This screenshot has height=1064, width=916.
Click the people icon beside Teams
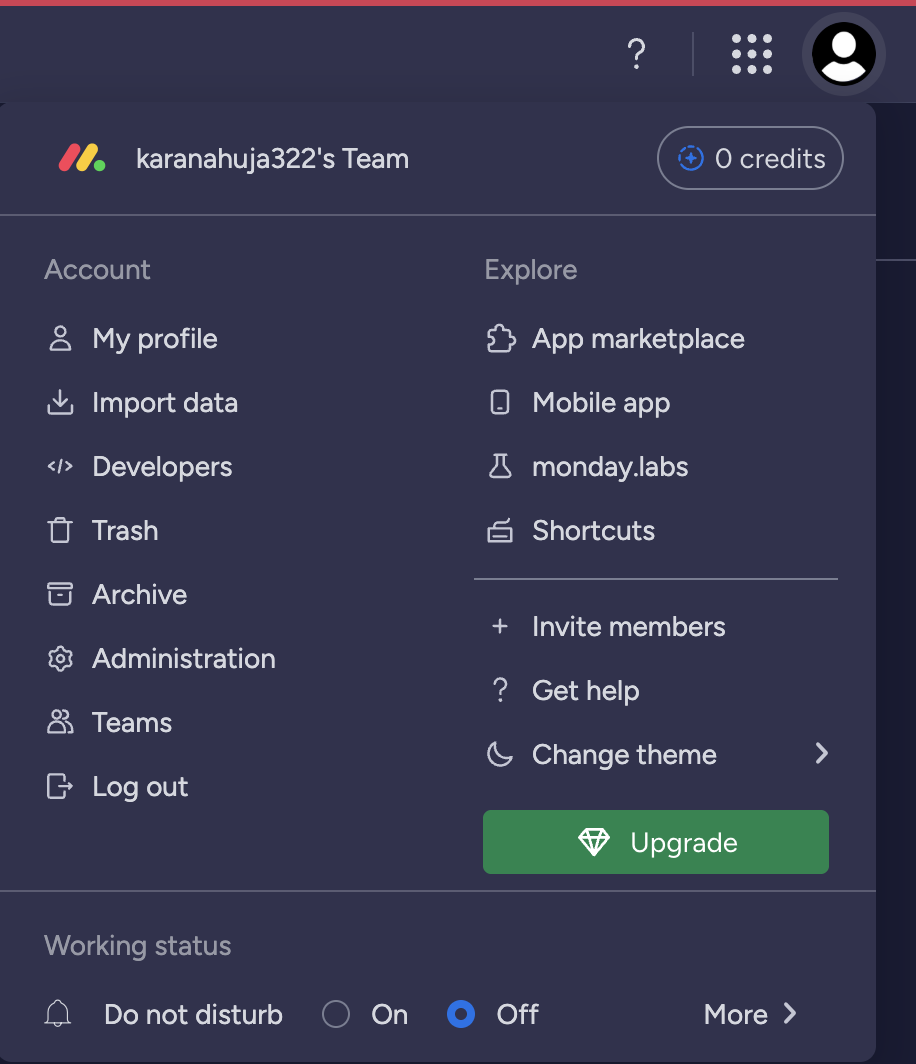tap(60, 722)
